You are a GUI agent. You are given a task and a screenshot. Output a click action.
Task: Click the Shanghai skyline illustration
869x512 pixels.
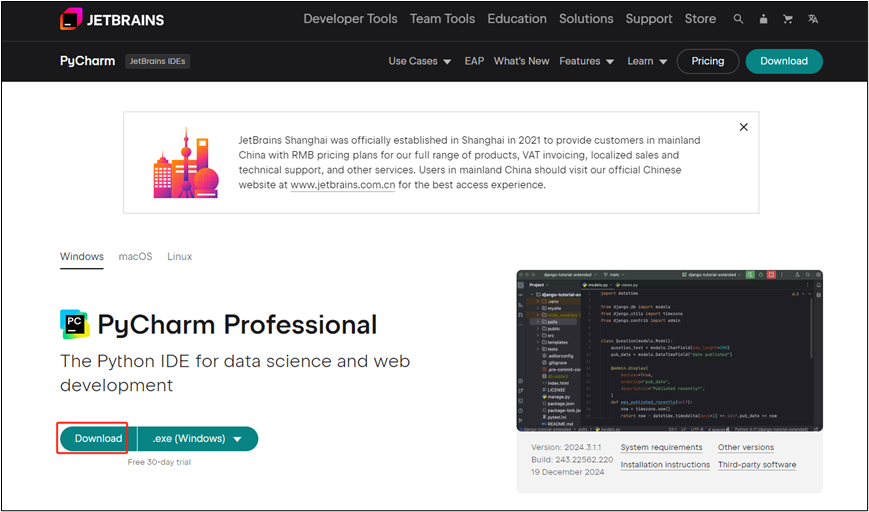coord(186,163)
